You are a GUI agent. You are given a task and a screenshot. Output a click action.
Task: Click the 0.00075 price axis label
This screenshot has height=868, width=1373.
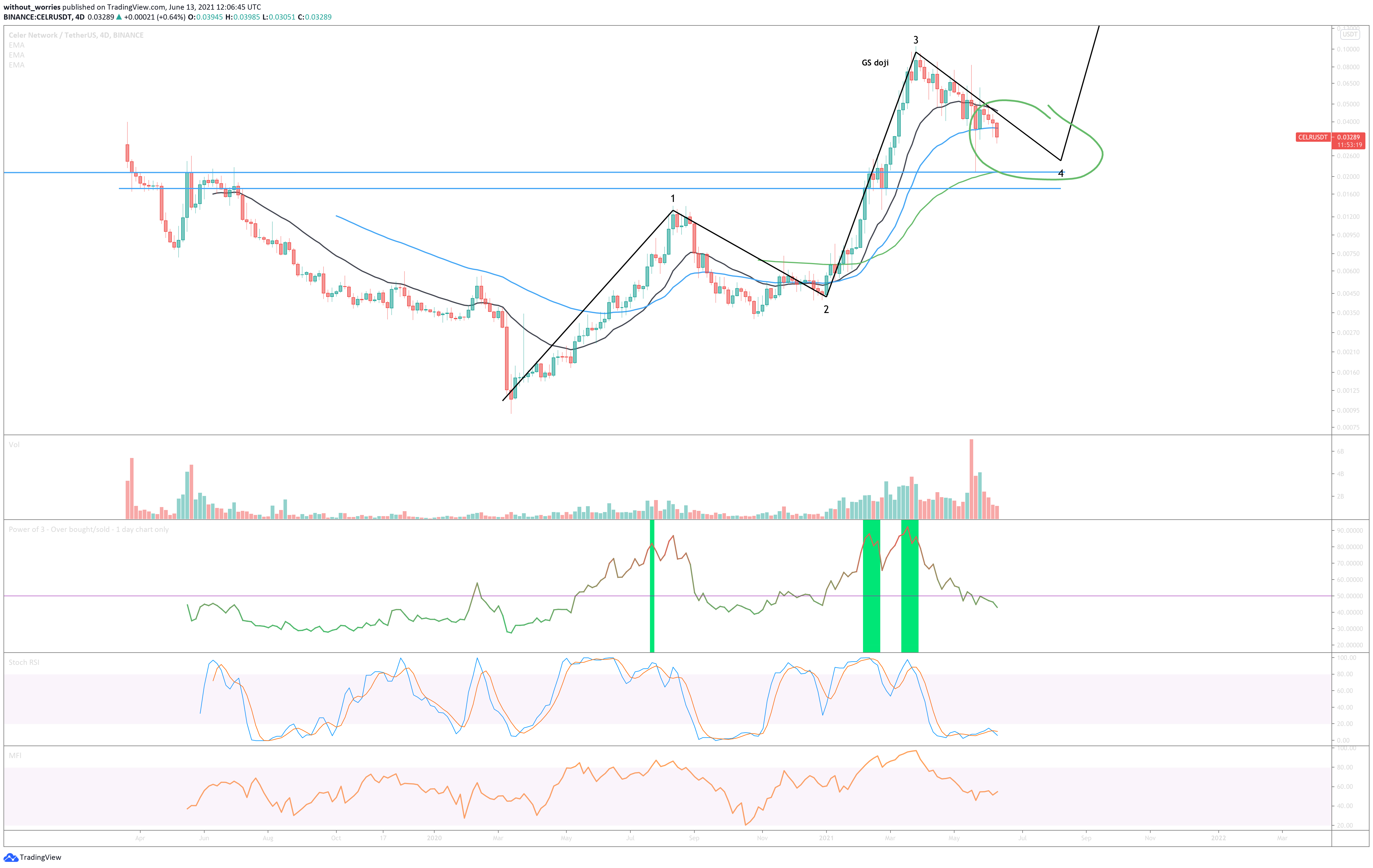(x=1348, y=427)
